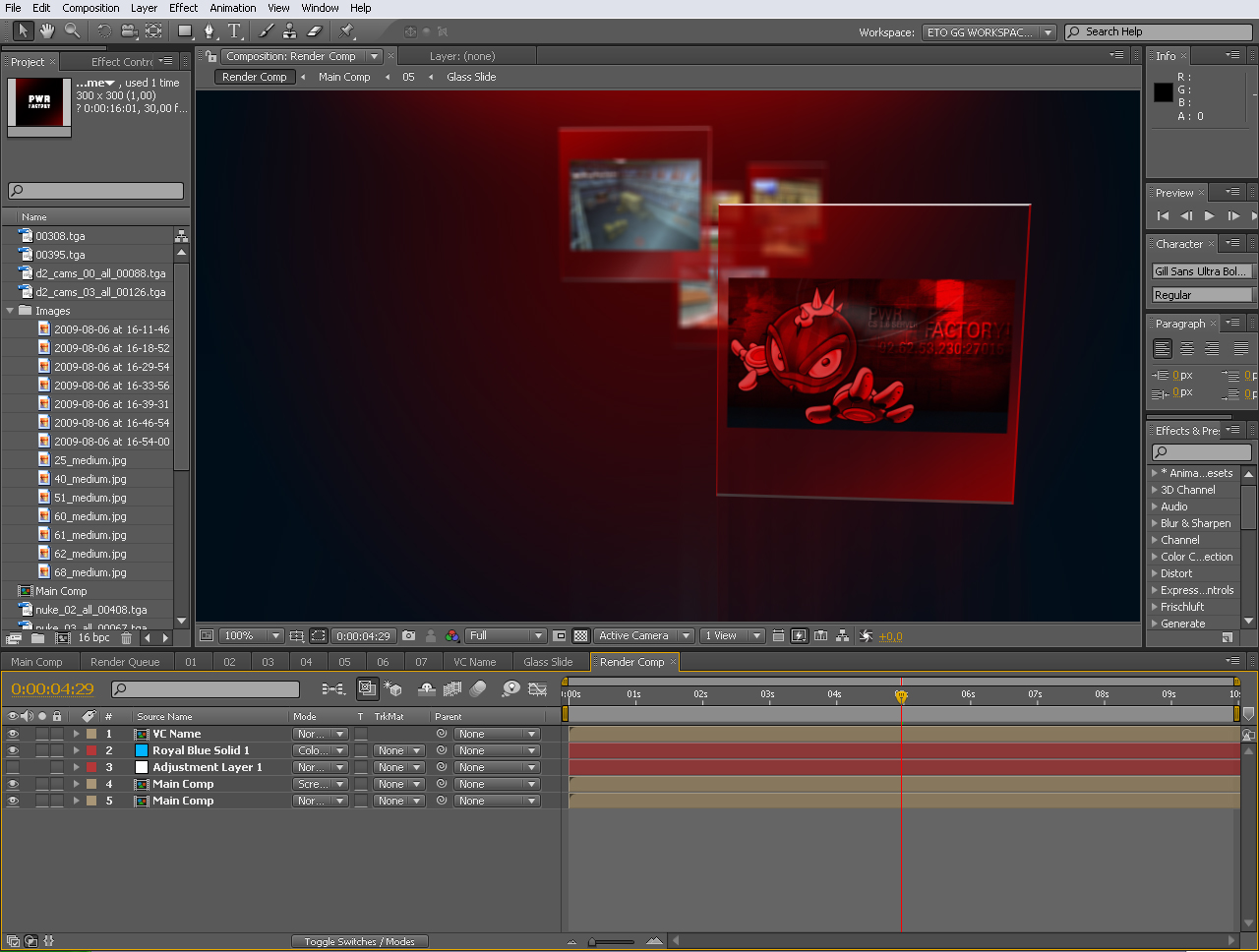Click the 16 bpc color depth button
This screenshot has height=952, width=1259.
click(x=94, y=638)
